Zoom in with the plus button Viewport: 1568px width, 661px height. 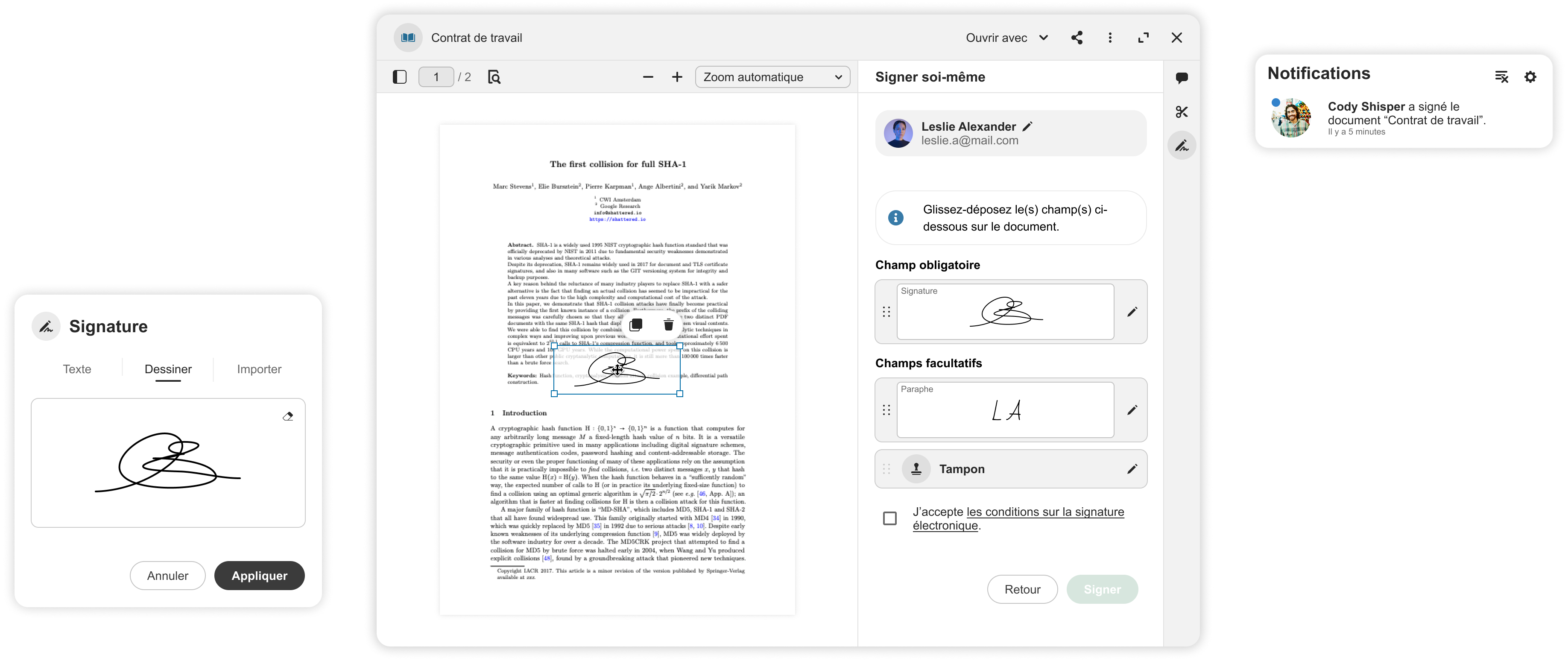pyautogui.click(x=677, y=77)
